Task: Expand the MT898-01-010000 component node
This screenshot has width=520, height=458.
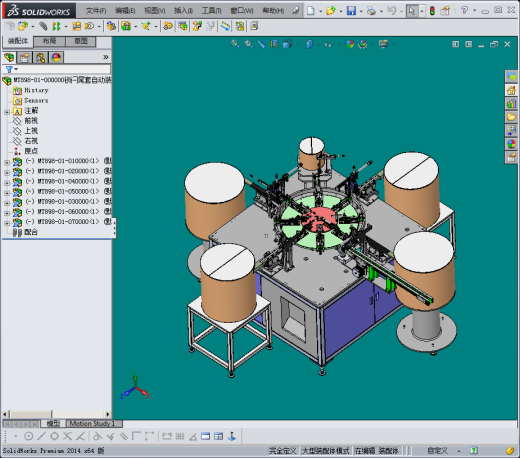Action: (7, 163)
